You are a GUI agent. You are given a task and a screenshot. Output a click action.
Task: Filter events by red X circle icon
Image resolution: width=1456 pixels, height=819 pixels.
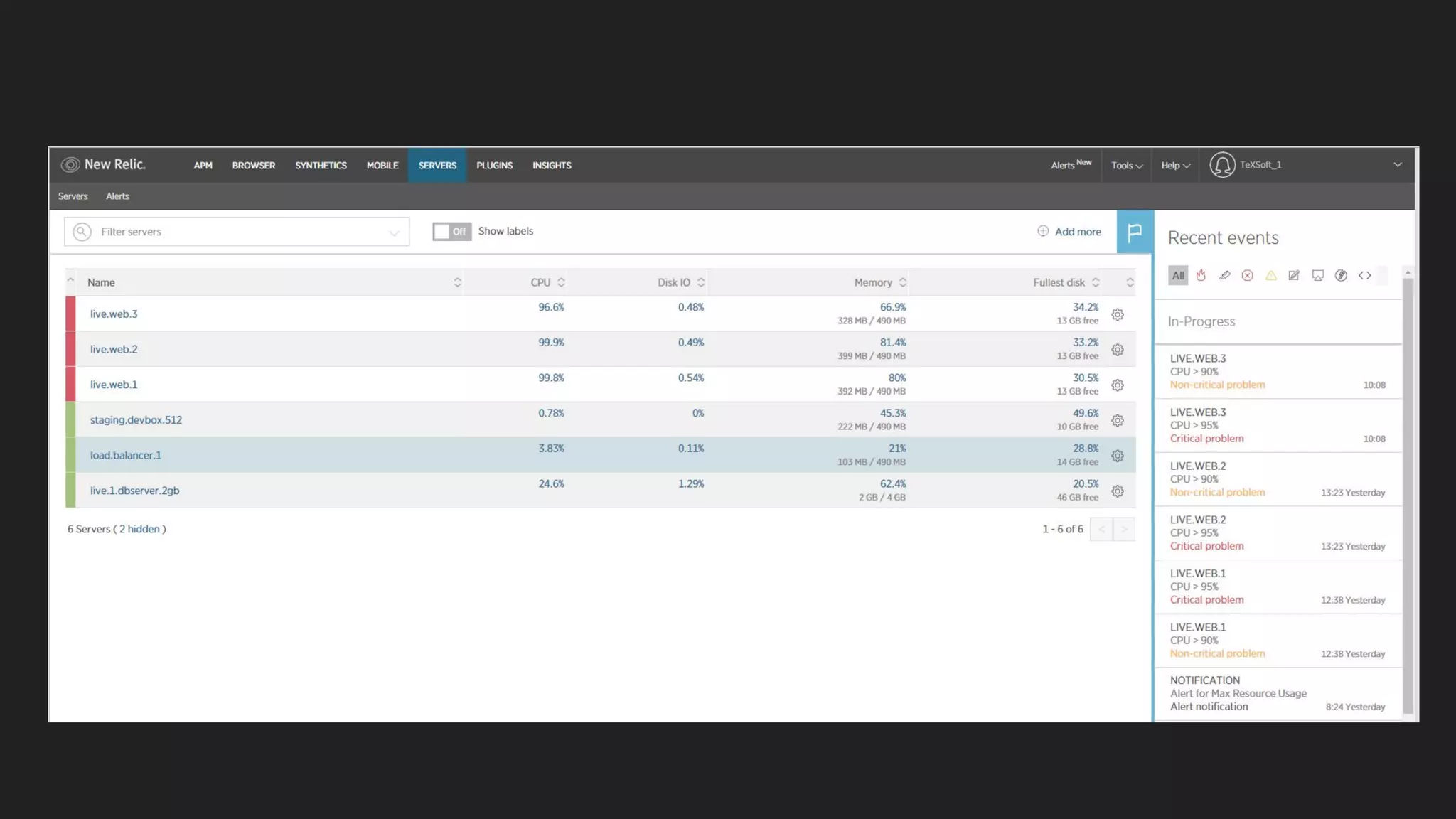(1247, 275)
